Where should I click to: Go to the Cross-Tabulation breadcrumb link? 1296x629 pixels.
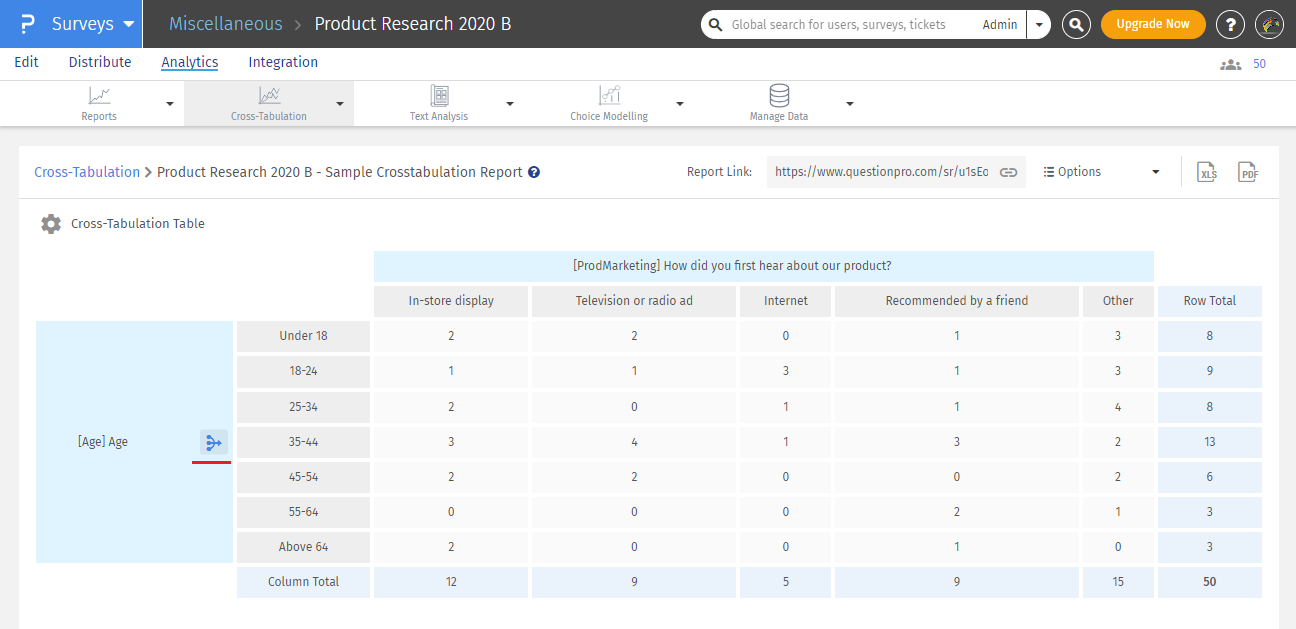[87, 172]
